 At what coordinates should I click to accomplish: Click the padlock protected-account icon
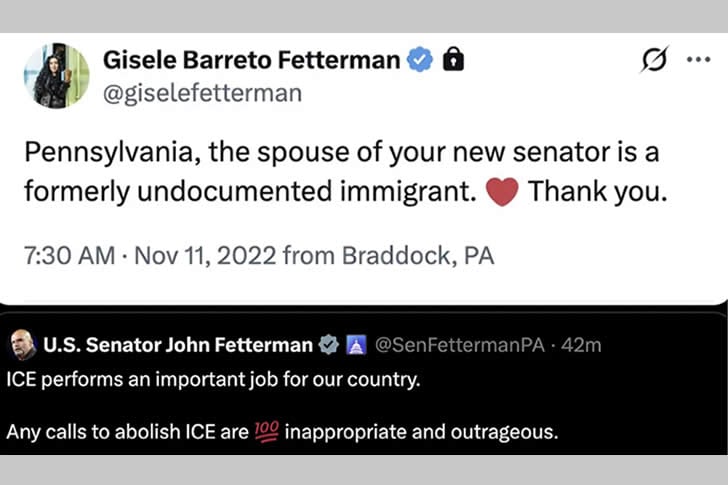(454, 60)
